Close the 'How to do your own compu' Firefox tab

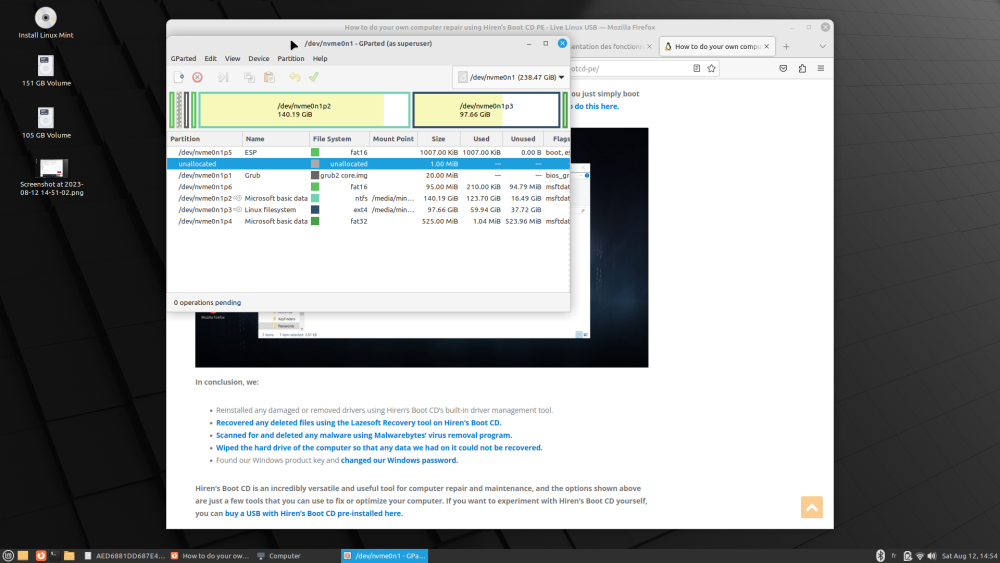point(767,47)
